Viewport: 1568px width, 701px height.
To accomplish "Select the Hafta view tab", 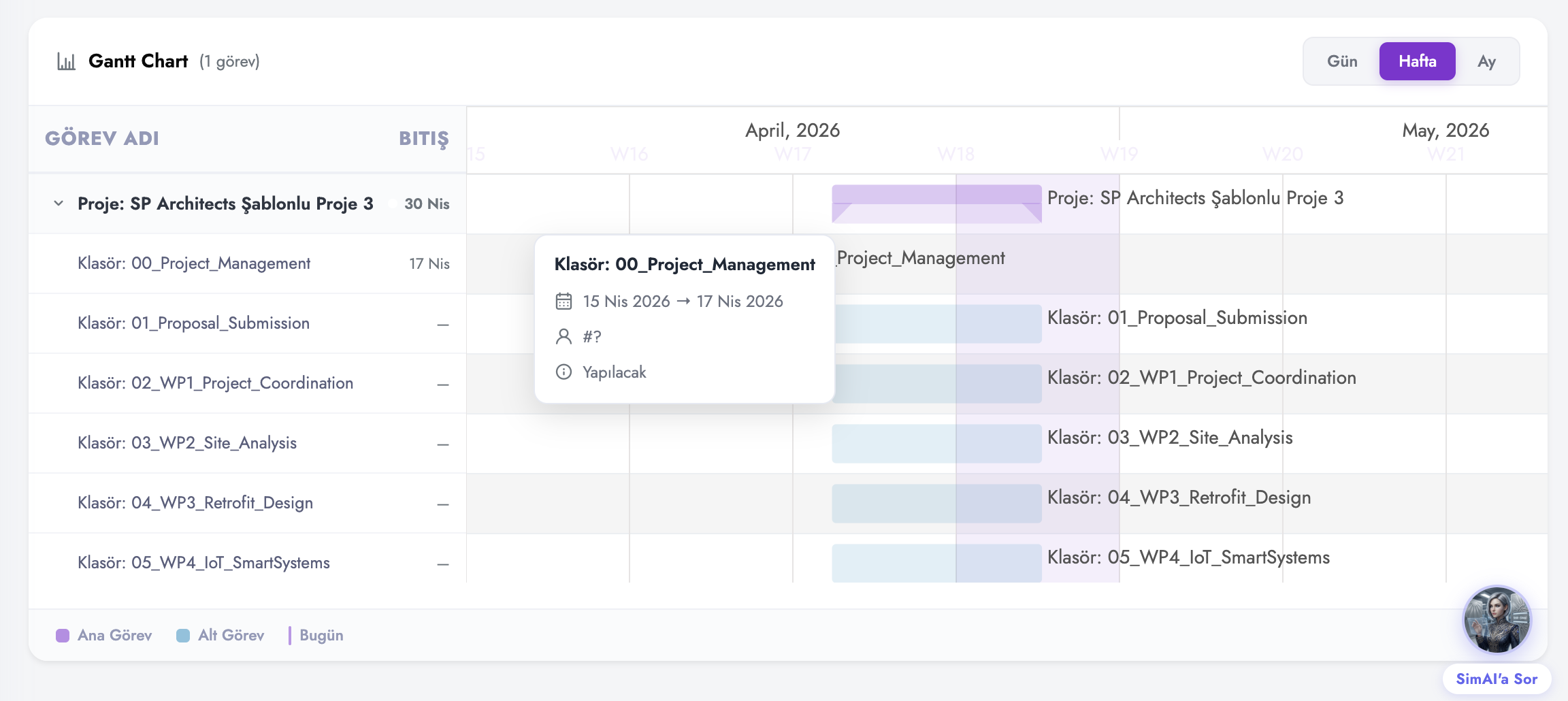I will [1418, 61].
